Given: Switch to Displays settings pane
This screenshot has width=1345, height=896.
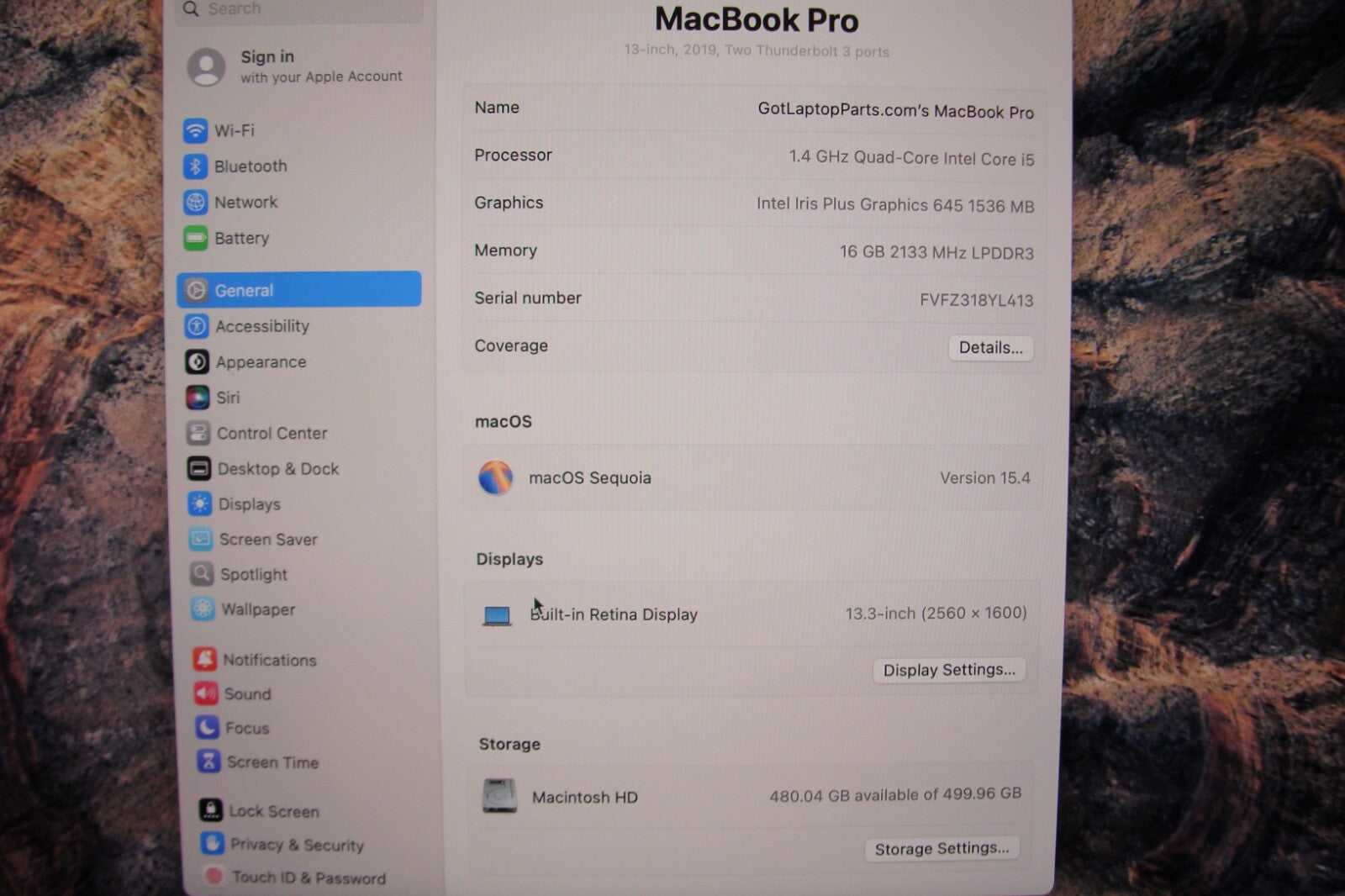Looking at the screenshot, I should (x=249, y=504).
